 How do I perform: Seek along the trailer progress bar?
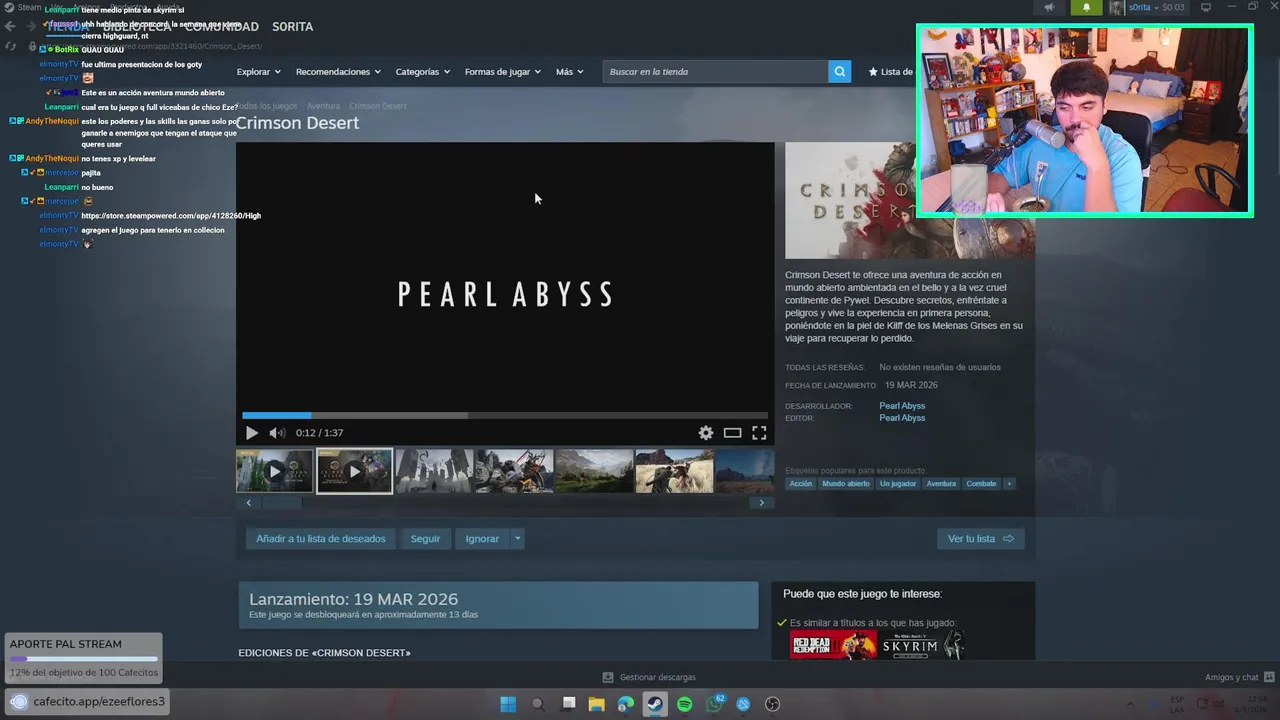click(x=505, y=415)
